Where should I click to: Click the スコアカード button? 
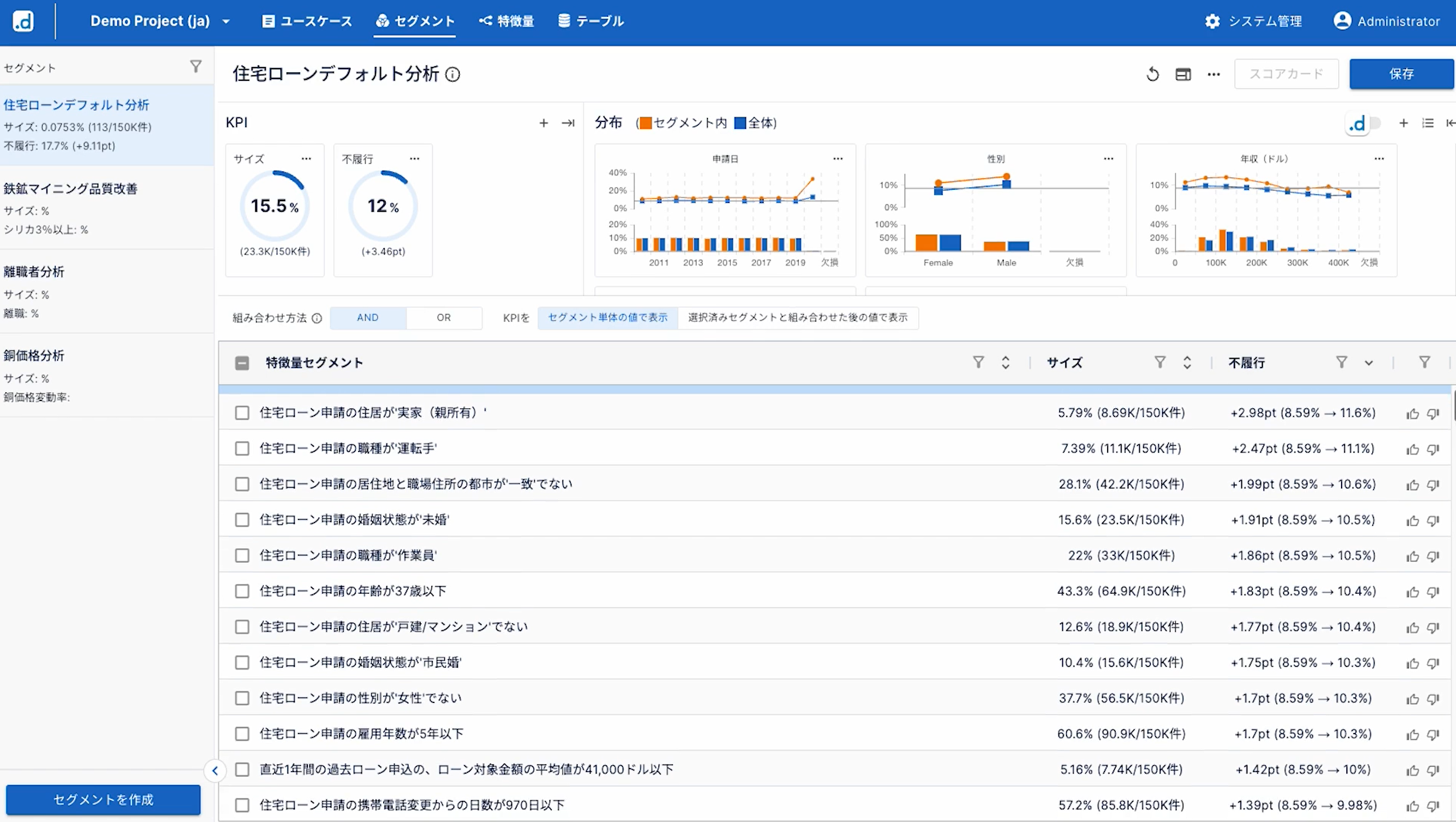tap(1286, 74)
